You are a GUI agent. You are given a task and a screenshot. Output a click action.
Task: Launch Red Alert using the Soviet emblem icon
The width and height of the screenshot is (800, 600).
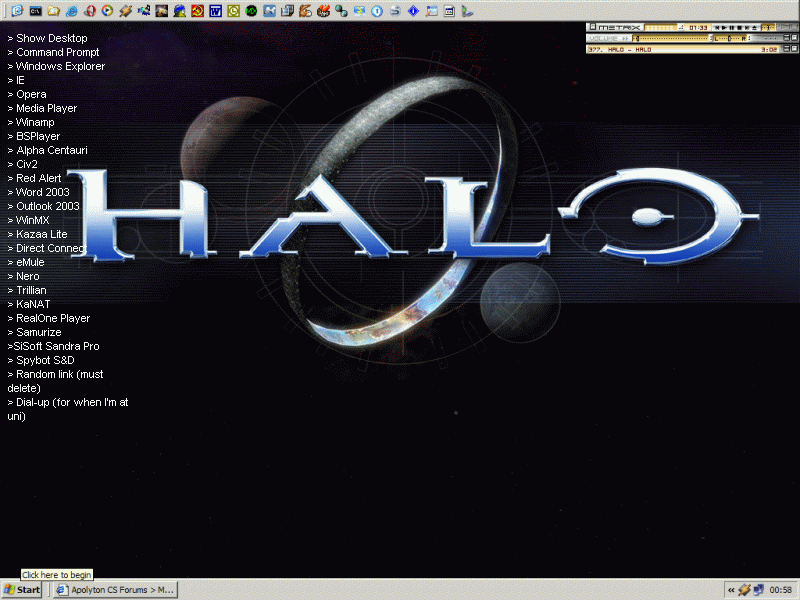point(197,11)
